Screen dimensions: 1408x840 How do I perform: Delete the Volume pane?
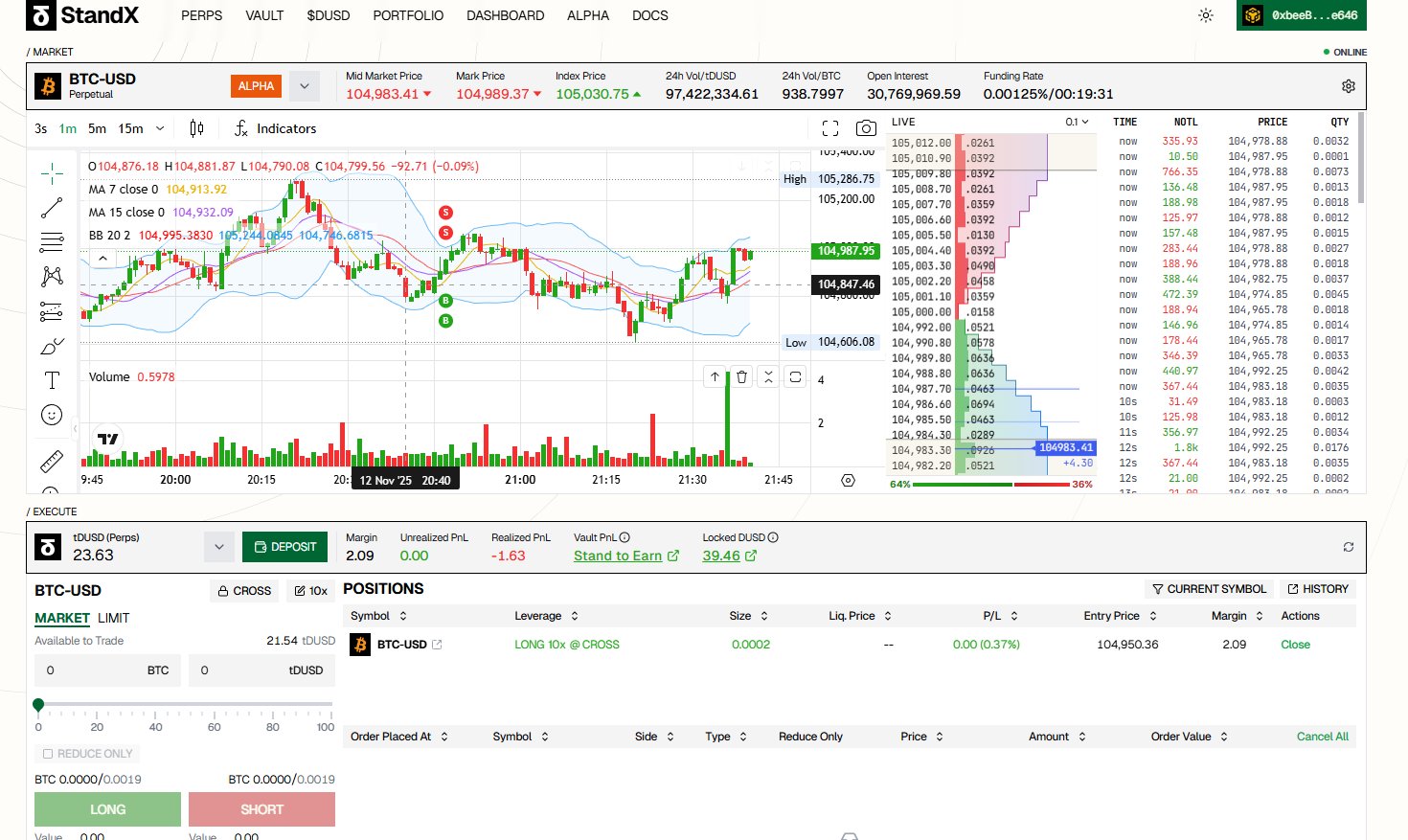tap(741, 377)
